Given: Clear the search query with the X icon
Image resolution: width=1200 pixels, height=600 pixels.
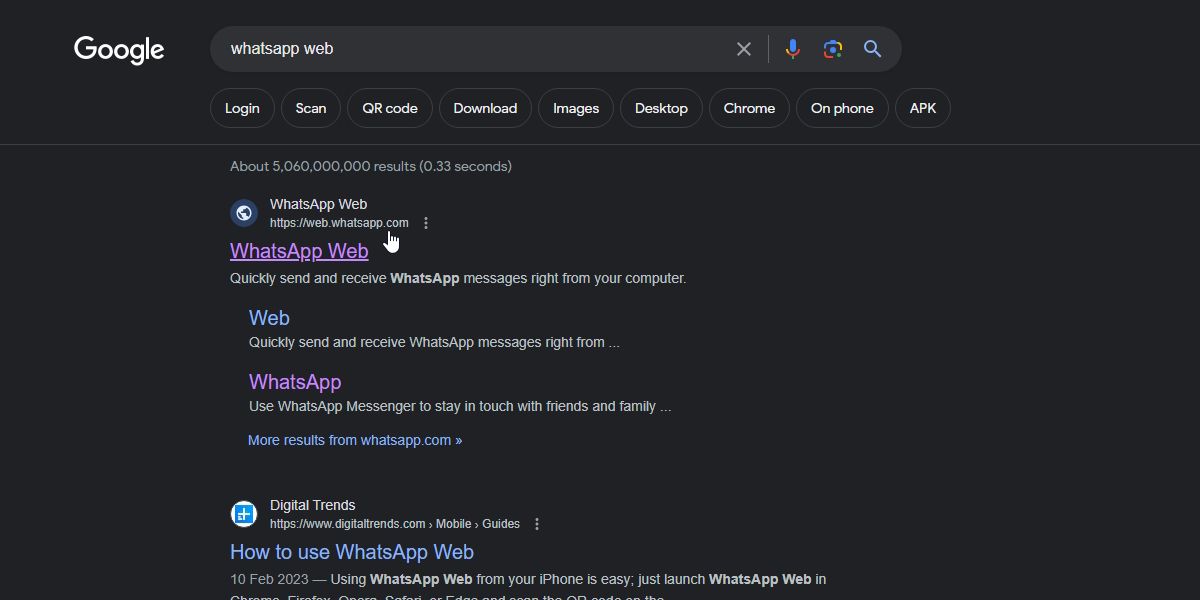Looking at the screenshot, I should [x=743, y=48].
